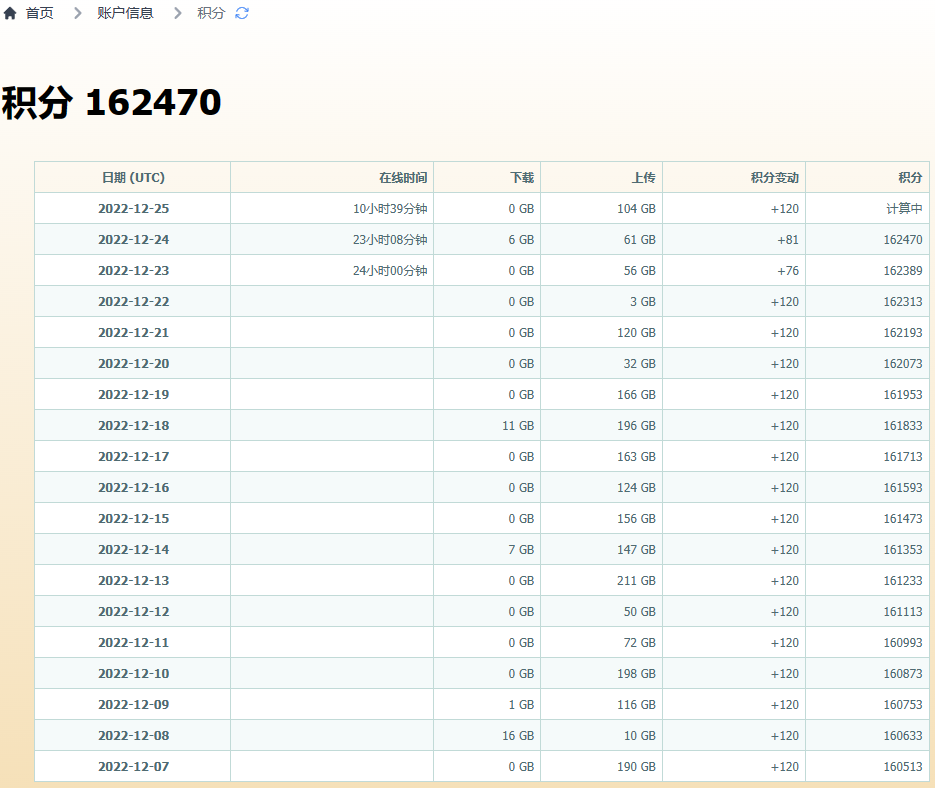935x788 pixels.
Task: Go to 账户信息 breadcrumb link
Action: [125, 13]
